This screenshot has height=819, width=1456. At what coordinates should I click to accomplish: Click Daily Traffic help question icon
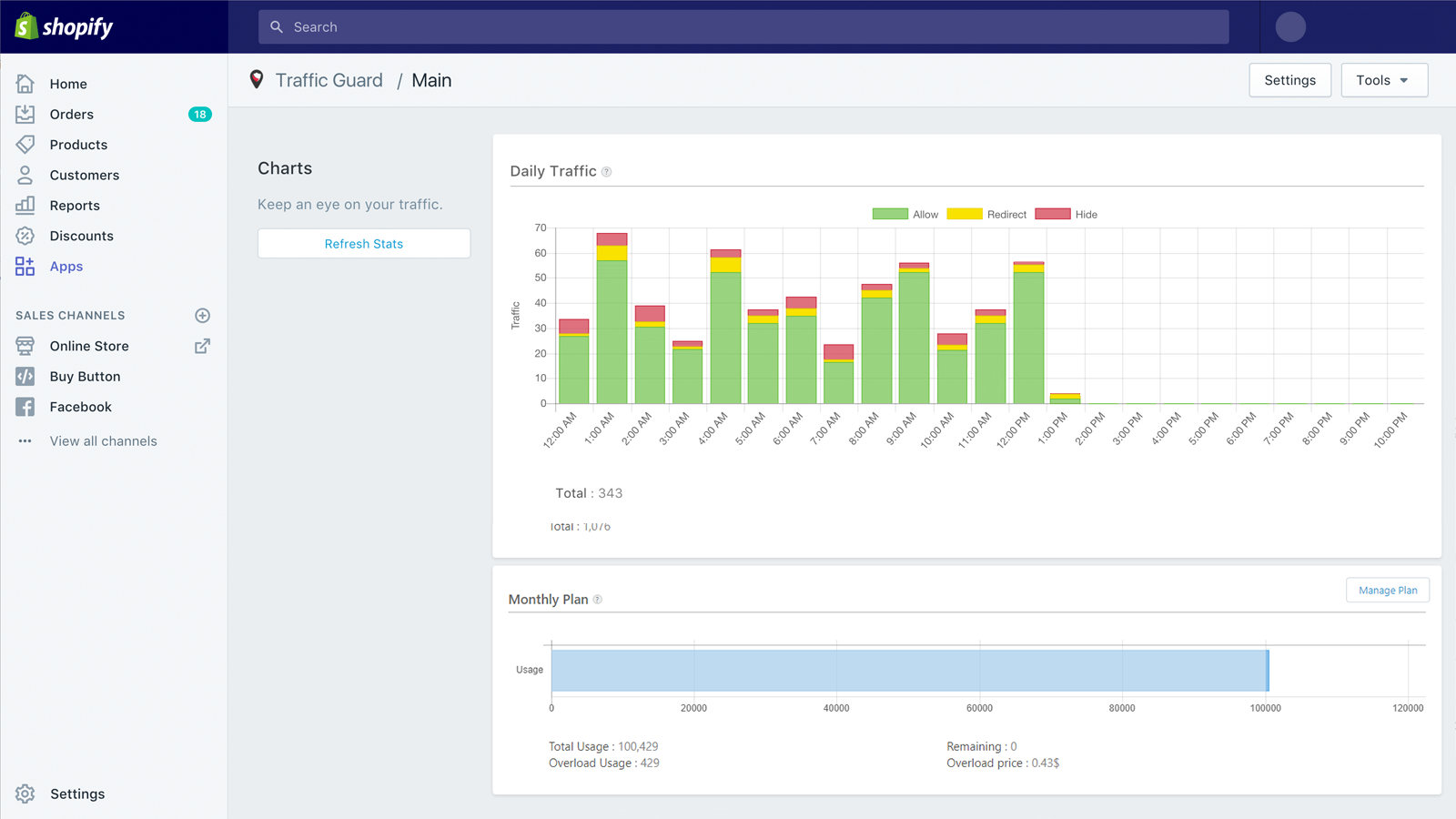coord(607,172)
